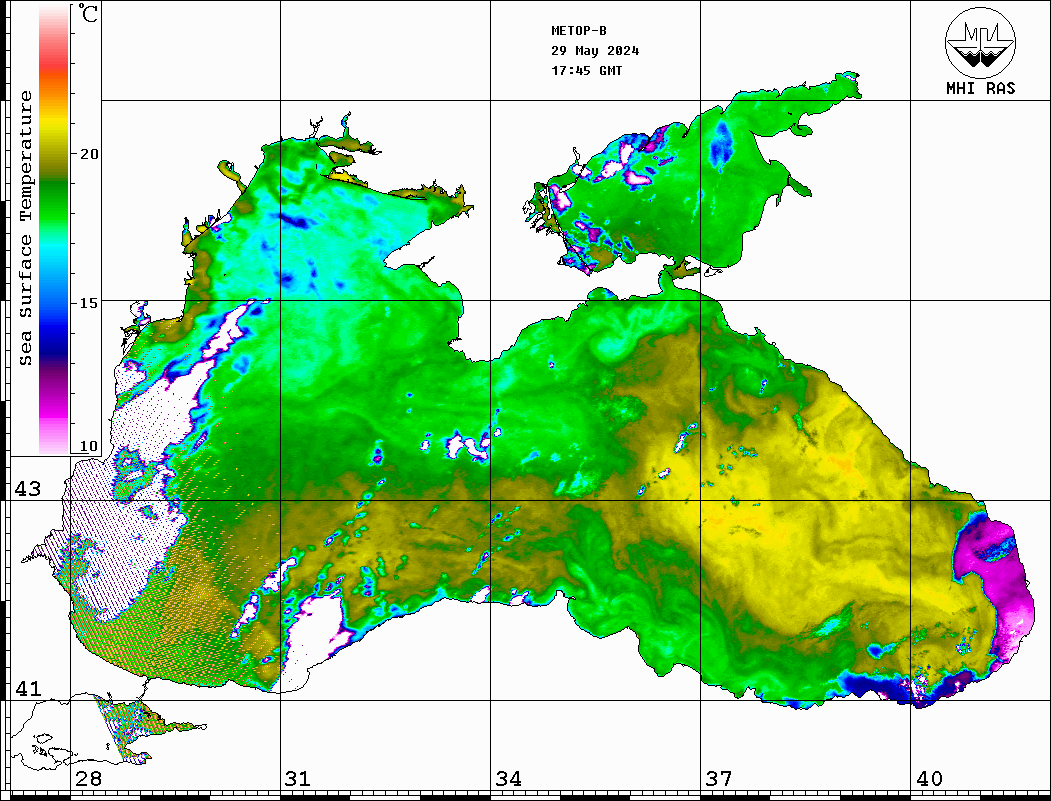Screen dimensions: 1051x801
Task: Click the MHI RAS label text
Action: click(x=981, y=88)
